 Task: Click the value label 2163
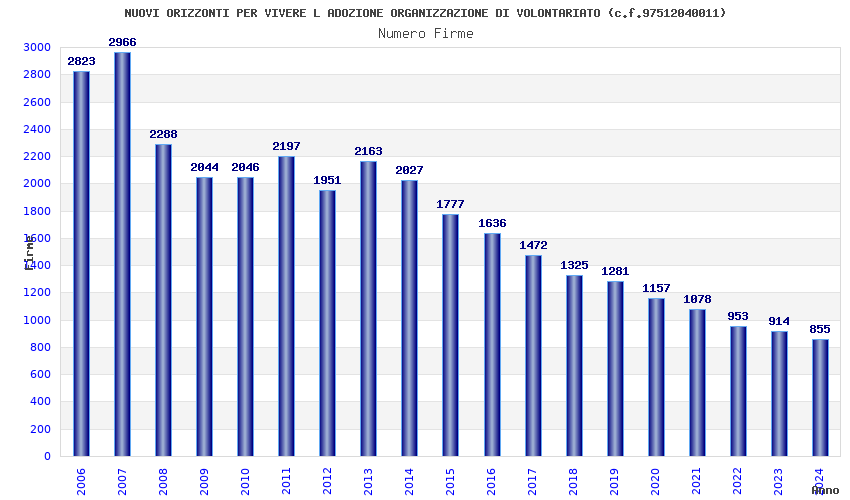(x=369, y=151)
